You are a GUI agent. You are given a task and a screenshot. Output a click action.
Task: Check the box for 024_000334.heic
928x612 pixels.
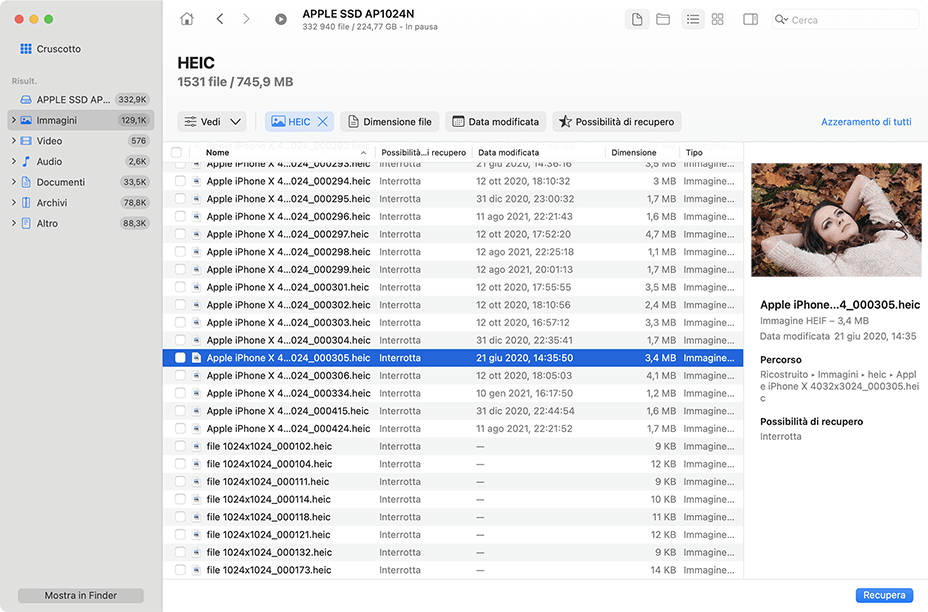click(180, 393)
